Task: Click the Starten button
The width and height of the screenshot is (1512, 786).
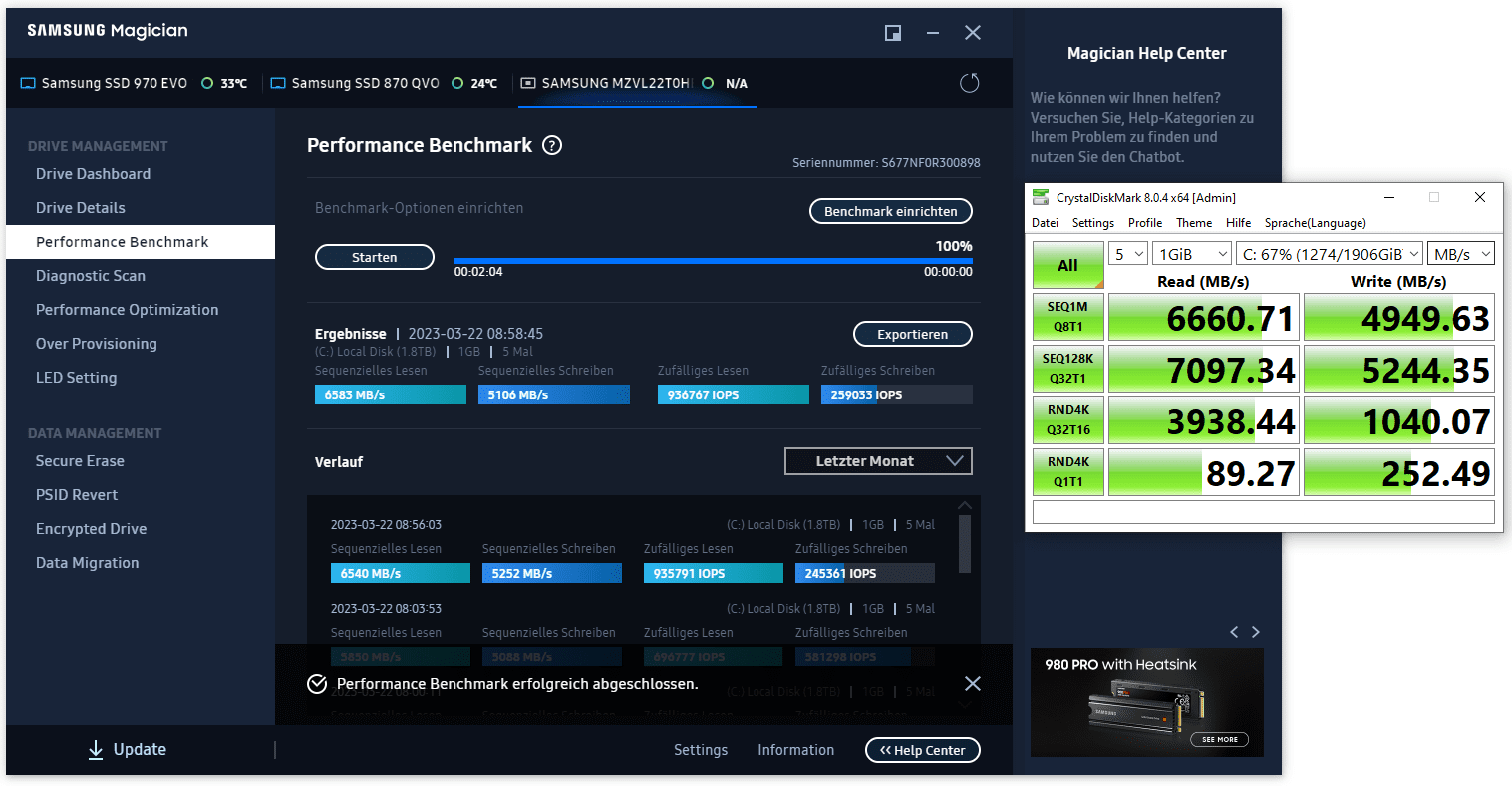Action: pos(375,257)
